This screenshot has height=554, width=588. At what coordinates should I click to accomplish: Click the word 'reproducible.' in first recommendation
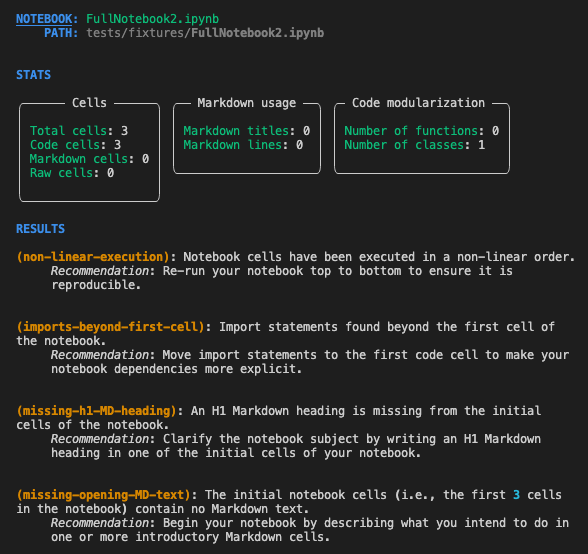pyautogui.click(x=96, y=285)
